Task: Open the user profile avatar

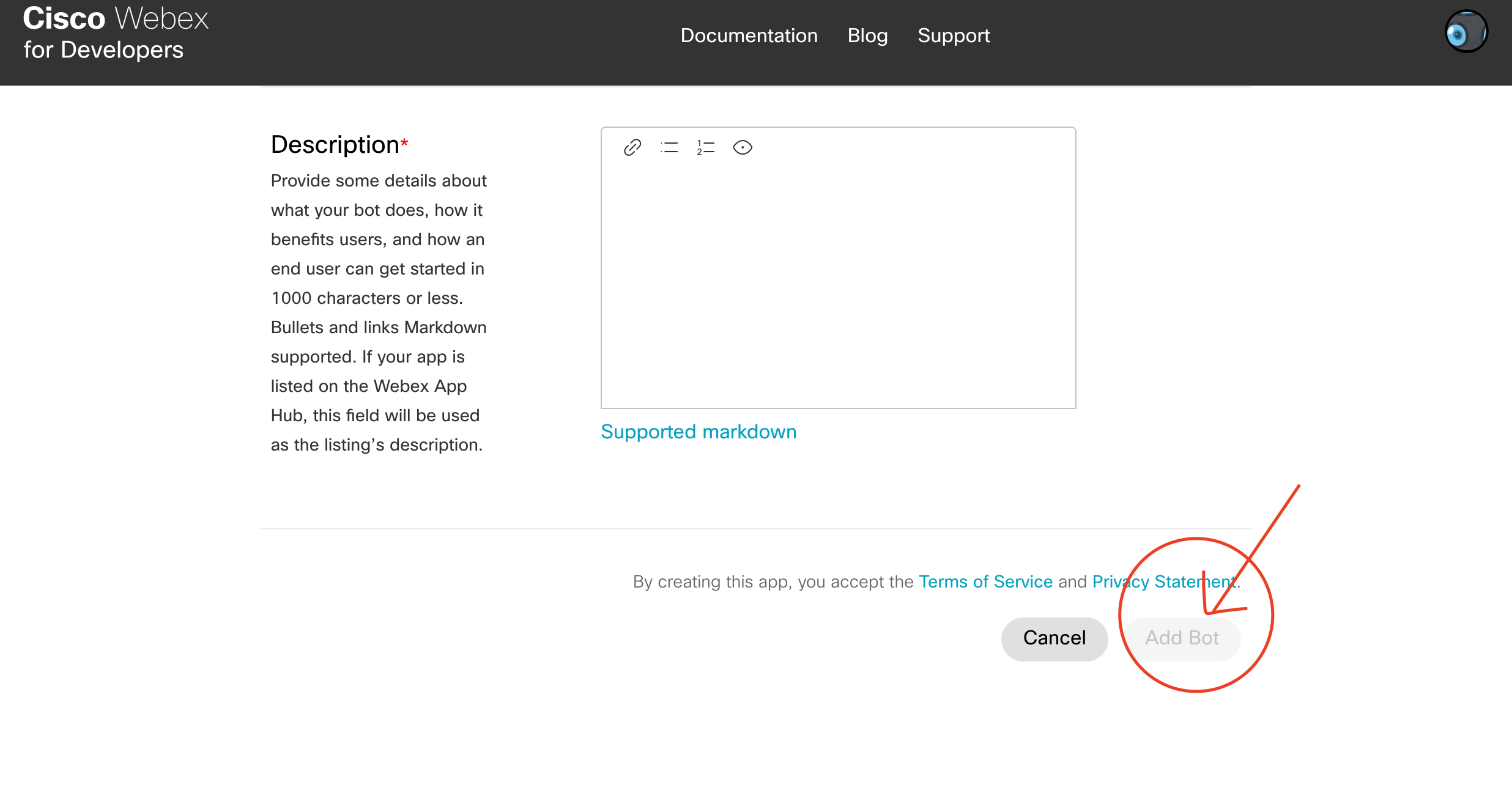Action: (1466, 32)
